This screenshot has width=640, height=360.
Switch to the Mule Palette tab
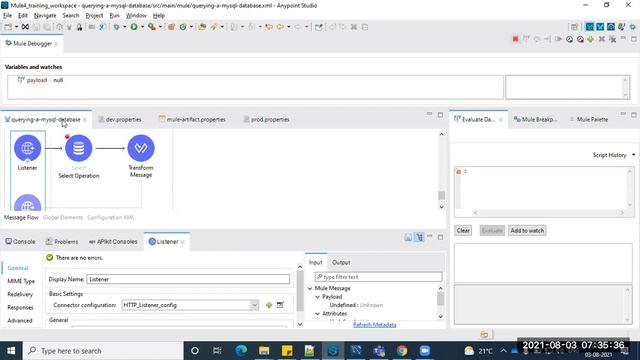point(588,120)
